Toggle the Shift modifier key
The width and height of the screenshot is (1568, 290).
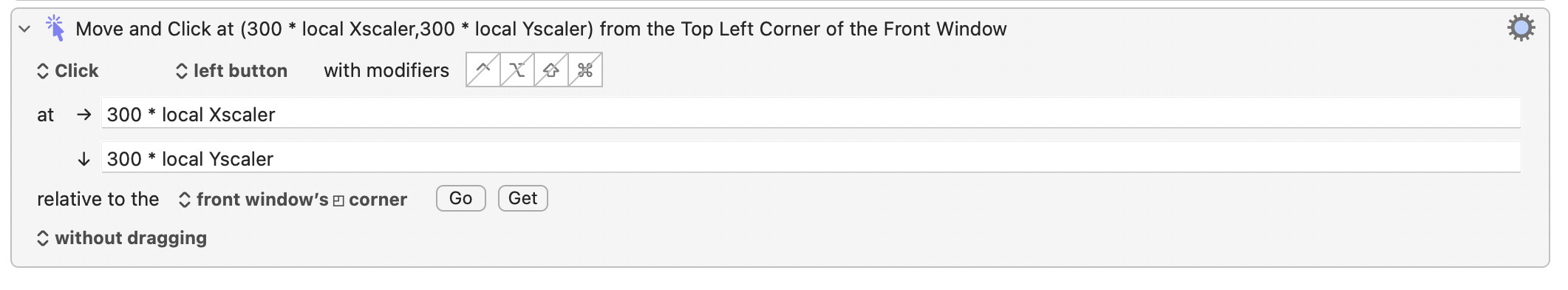[x=551, y=70]
